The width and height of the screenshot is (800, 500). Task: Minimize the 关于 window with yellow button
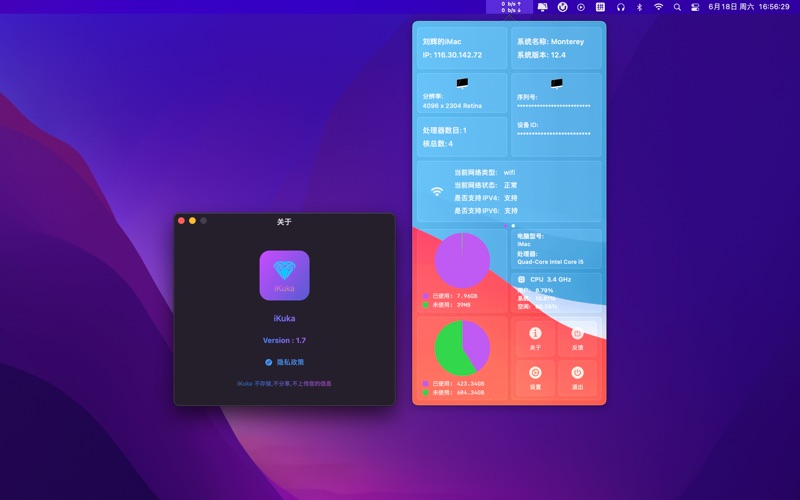click(x=192, y=221)
